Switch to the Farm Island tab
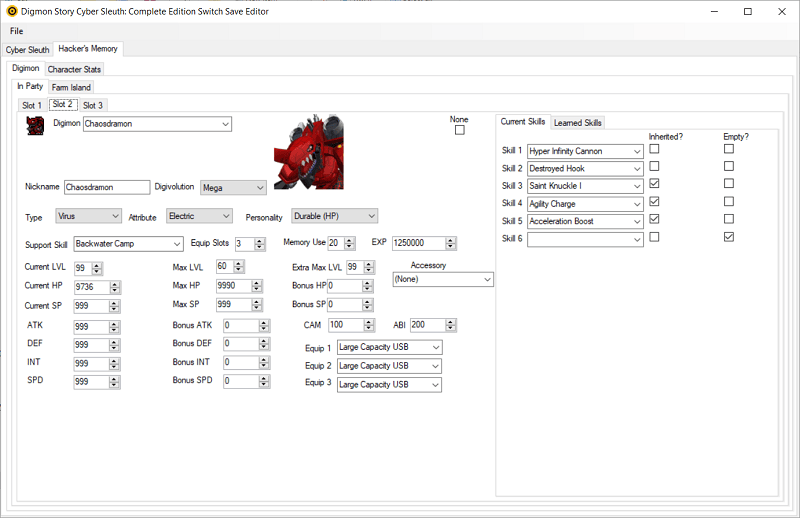This screenshot has height=518, width=800. point(71,87)
